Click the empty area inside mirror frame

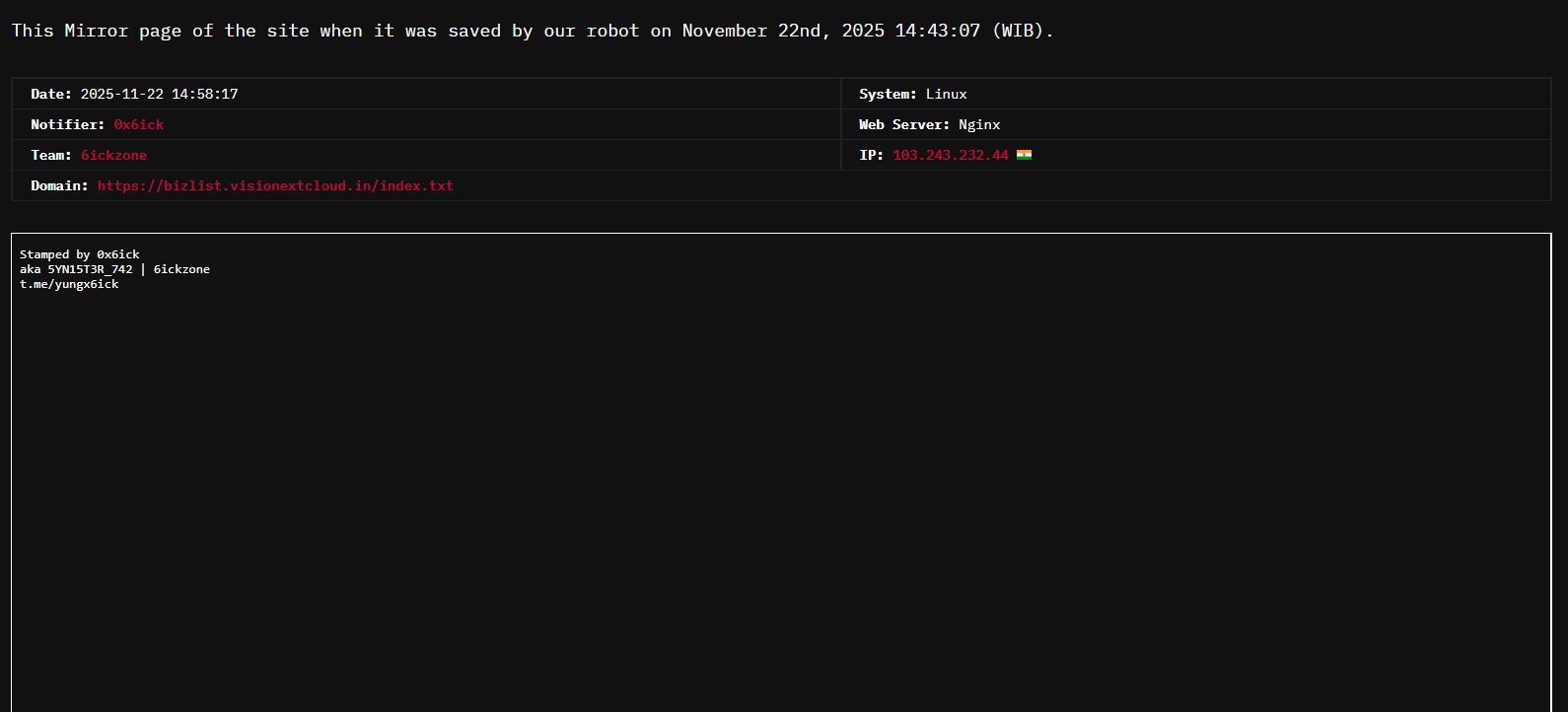779,493
